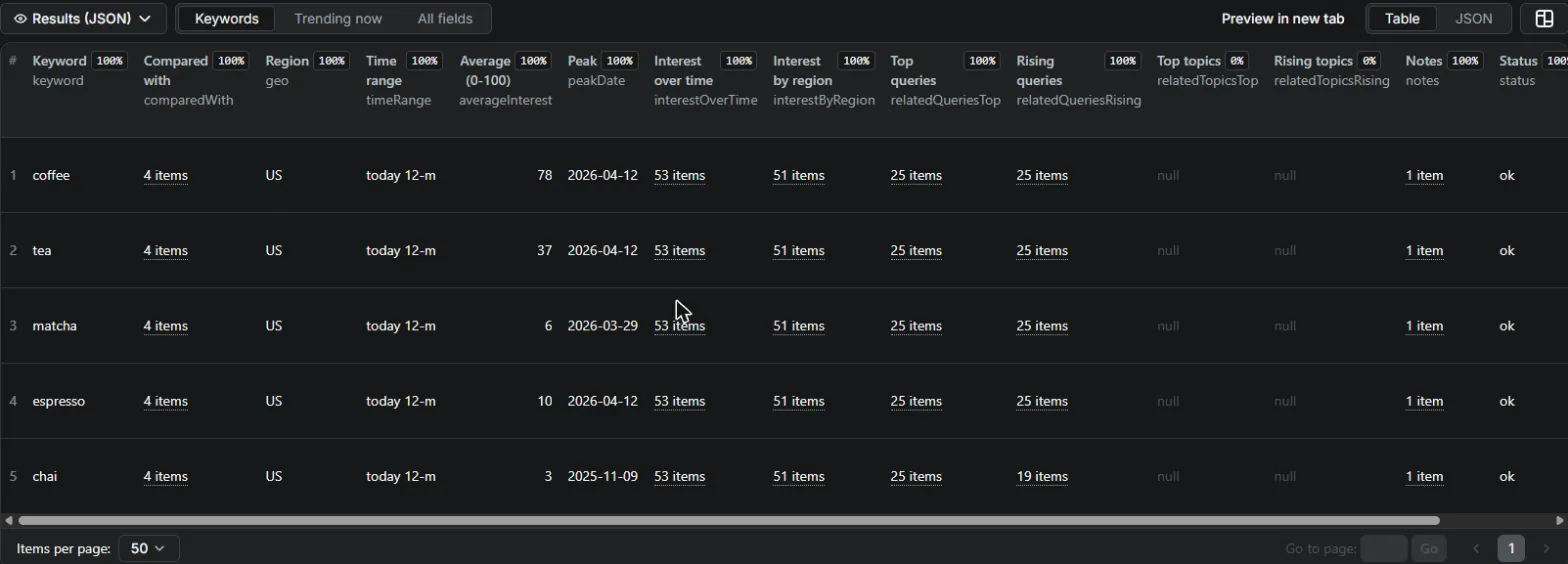This screenshot has height=564, width=1568.
Task: Select the JSON view toggle
Action: tap(1473, 18)
